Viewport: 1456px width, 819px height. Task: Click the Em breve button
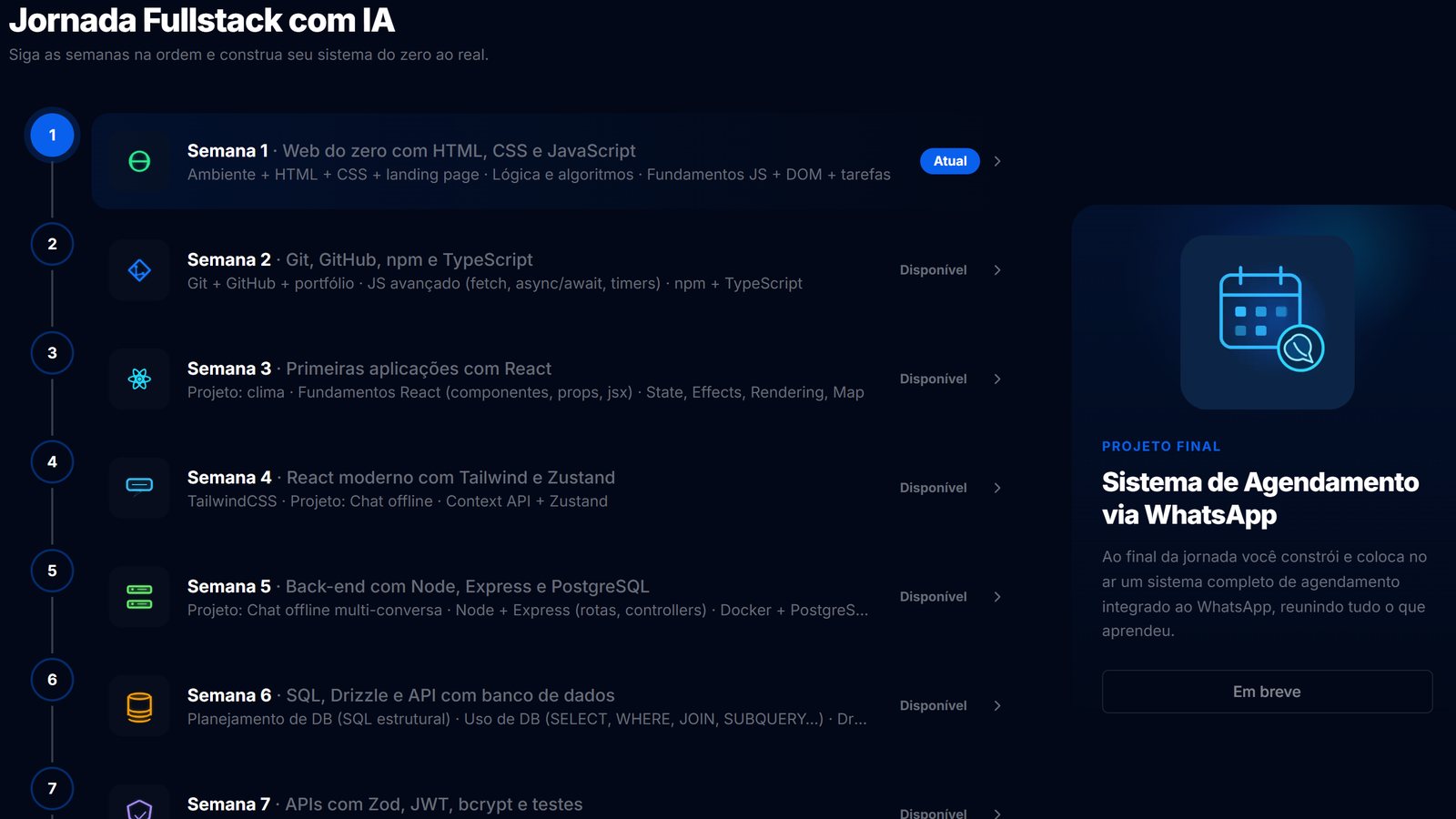tap(1267, 692)
